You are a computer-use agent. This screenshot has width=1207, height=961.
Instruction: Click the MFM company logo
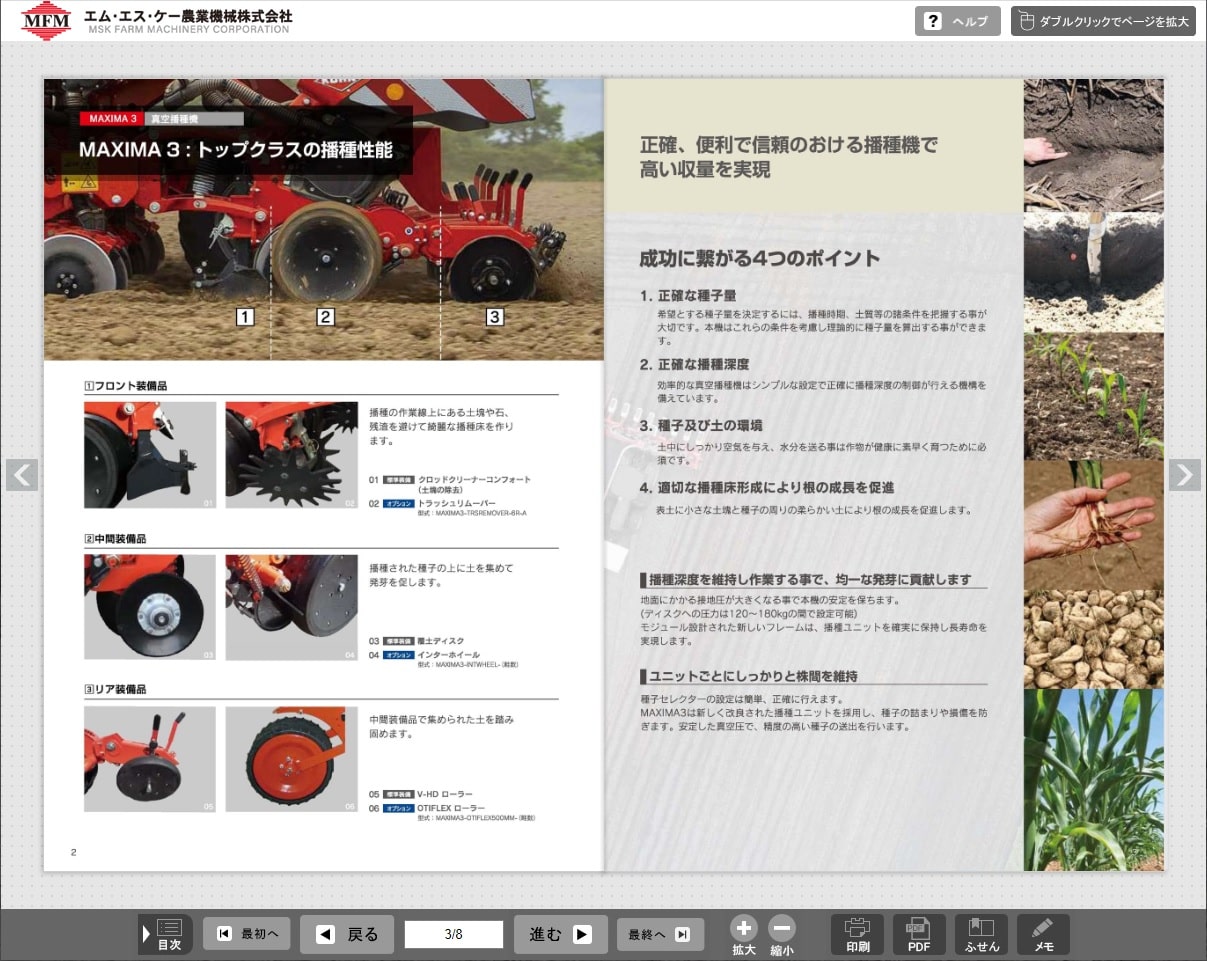click(47, 20)
